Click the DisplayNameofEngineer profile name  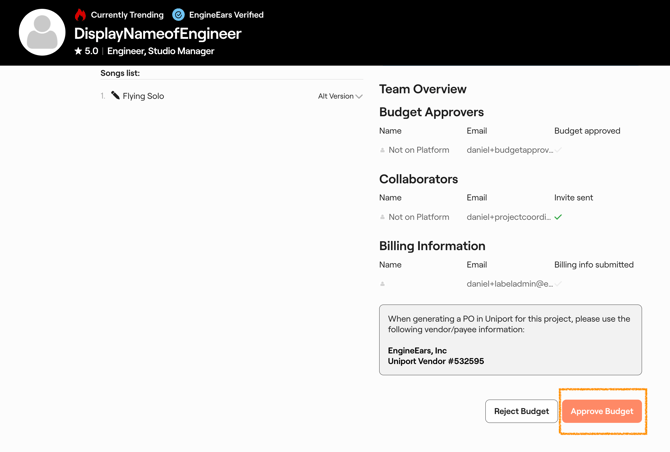tap(158, 34)
